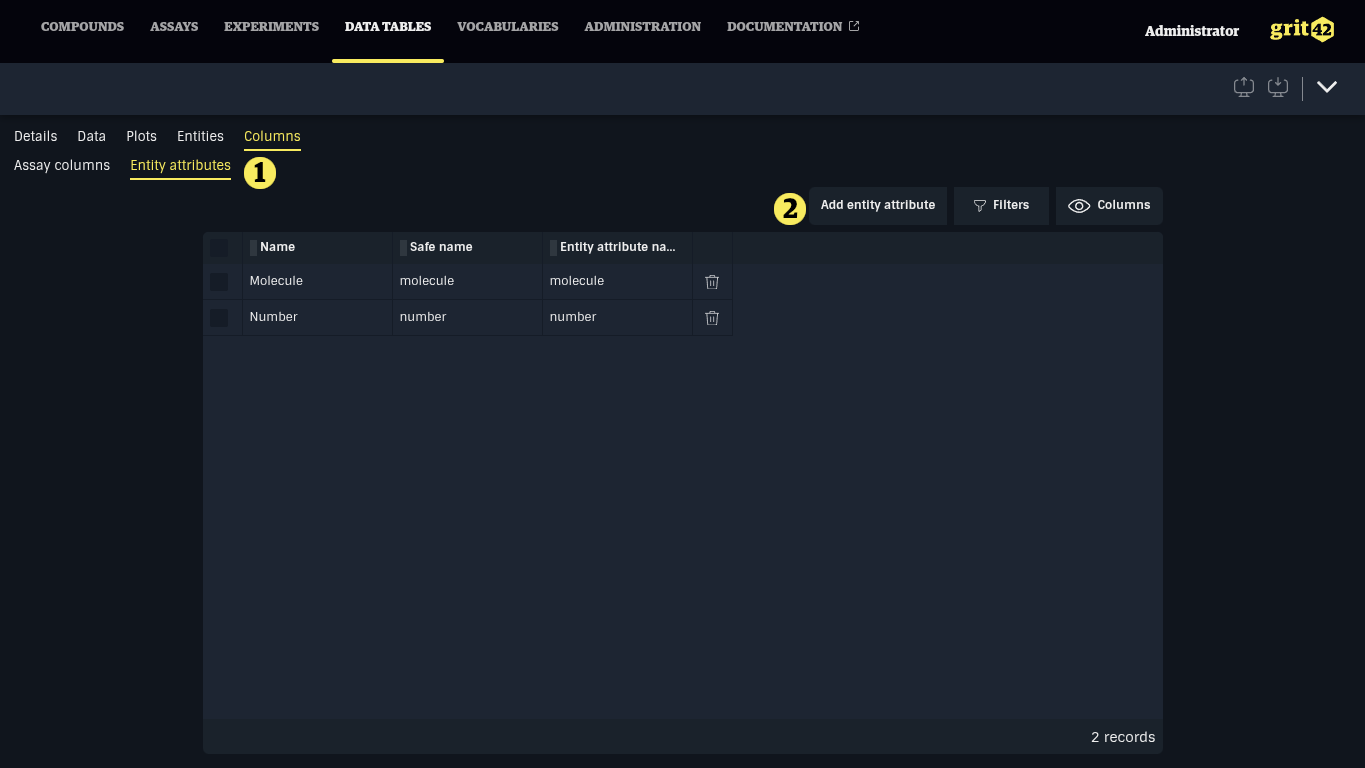Image resolution: width=1365 pixels, height=768 pixels.
Task: Open Documentation external link icon
Action: click(x=854, y=27)
